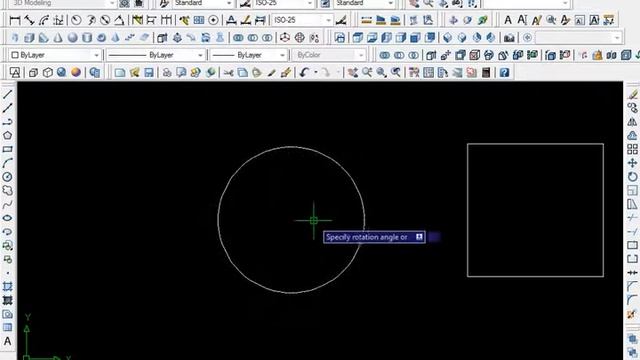The width and height of the screenshot is (640, 360).
Task: Create a new drawing with QNew
Action: tap(120, 72)
